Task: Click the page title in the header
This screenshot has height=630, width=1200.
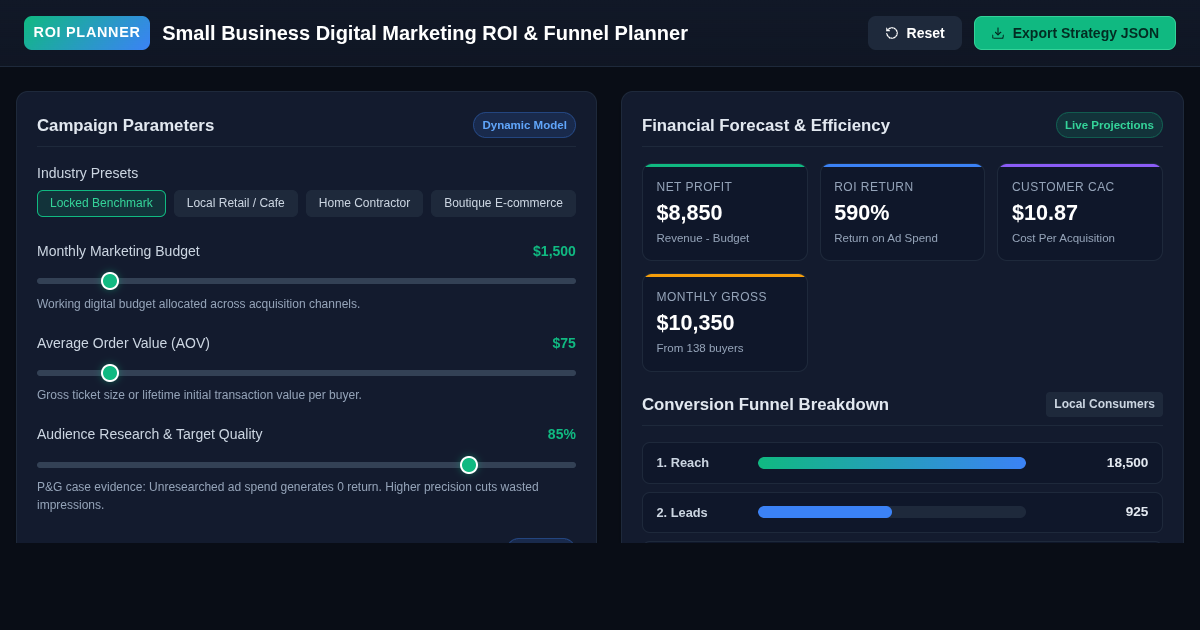Action: (x=425, y=33)
